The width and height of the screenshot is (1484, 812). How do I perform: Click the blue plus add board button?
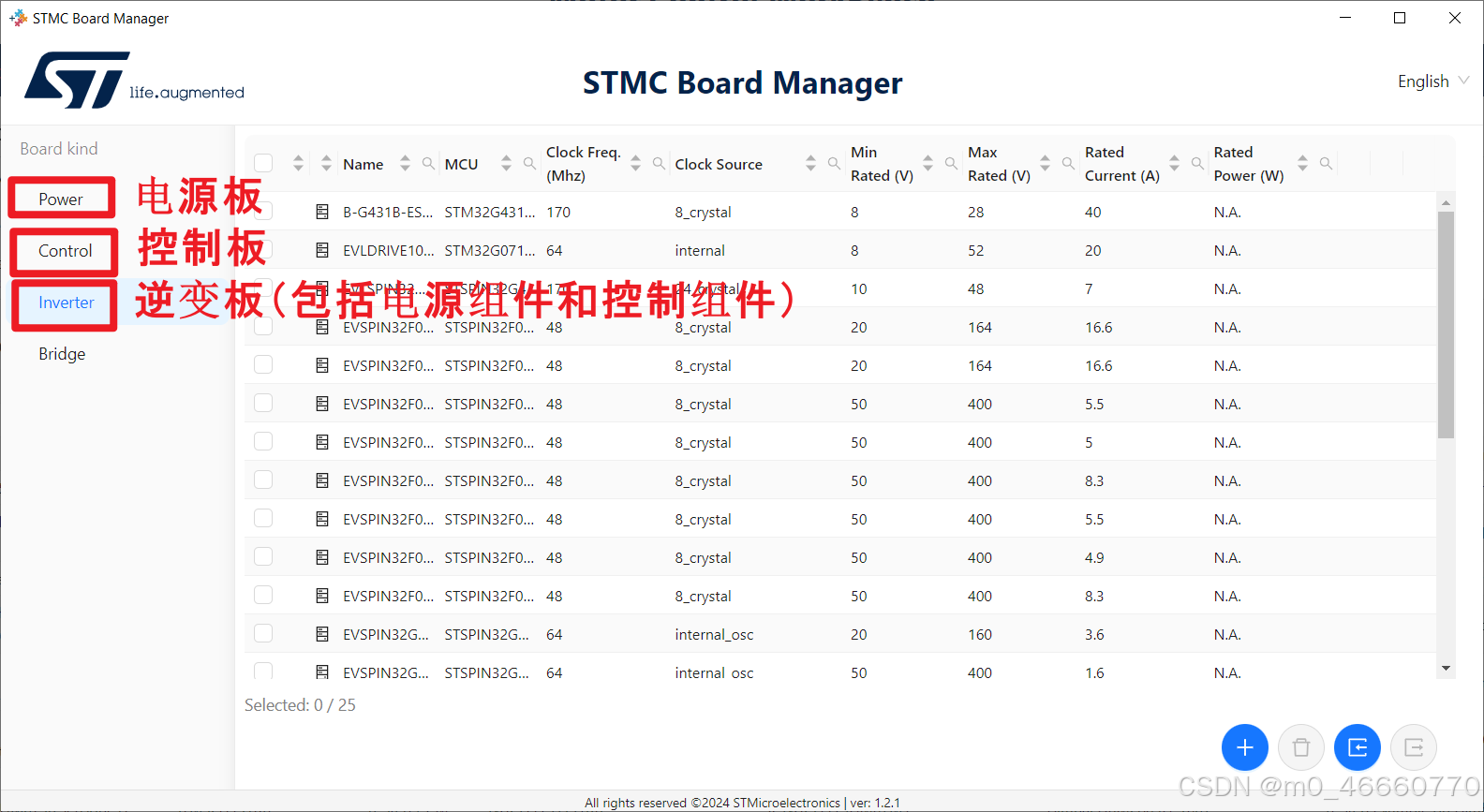(1244, 747)
